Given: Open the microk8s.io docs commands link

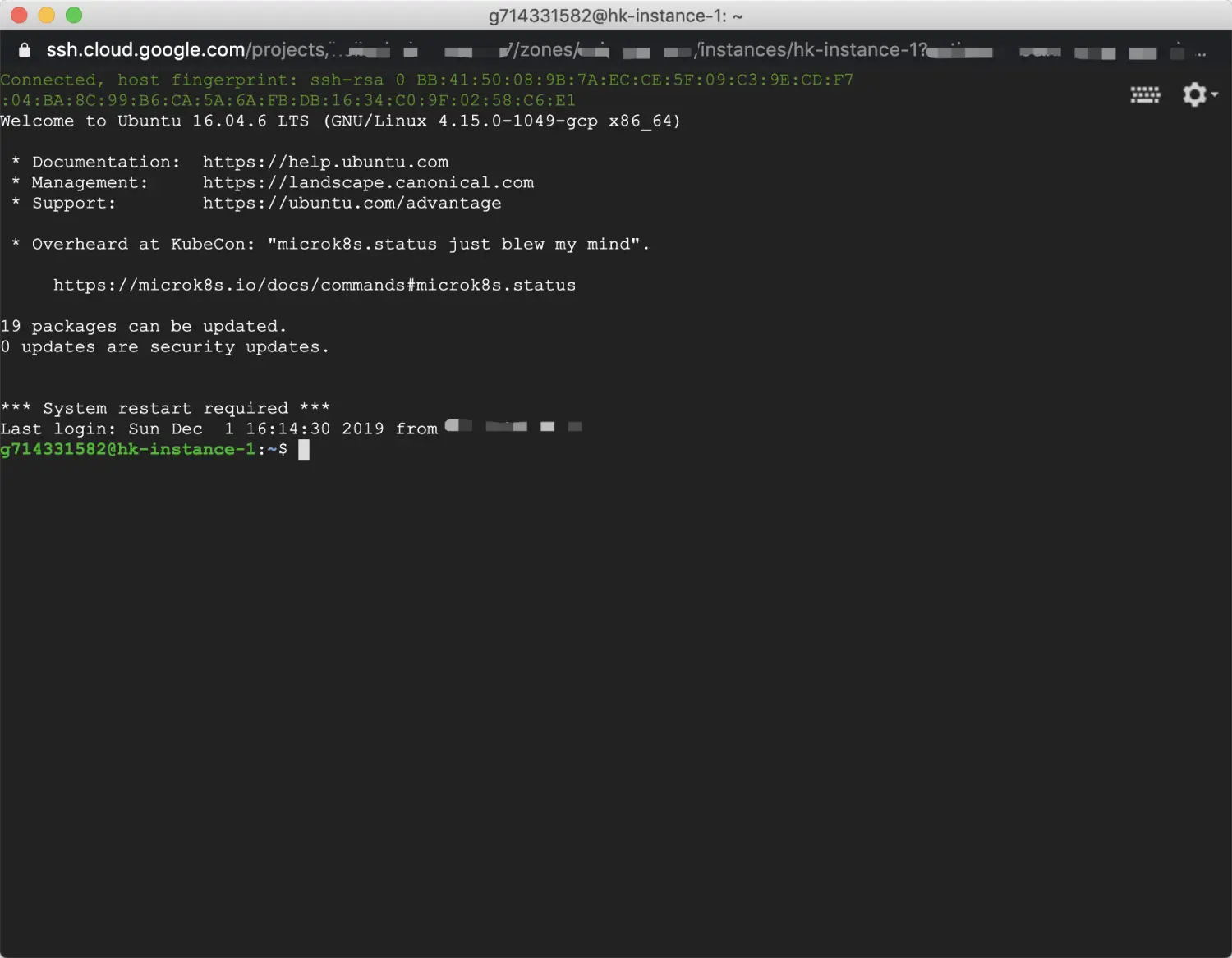Looking at the screenshot, I should (x=315, y=285).
